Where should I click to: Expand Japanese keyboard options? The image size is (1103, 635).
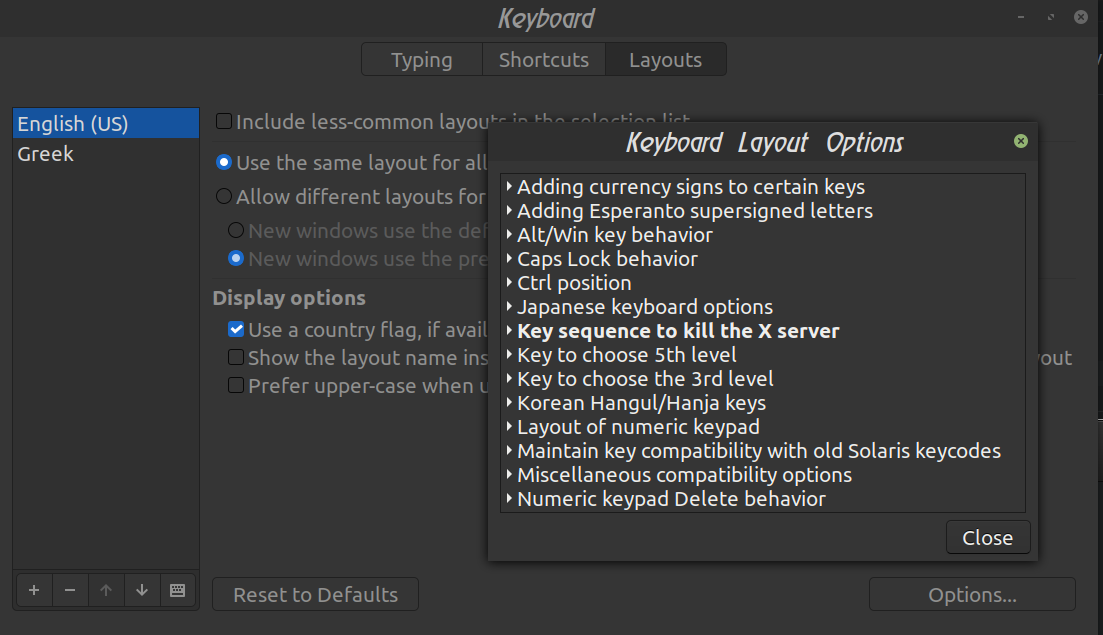point(509,307)
